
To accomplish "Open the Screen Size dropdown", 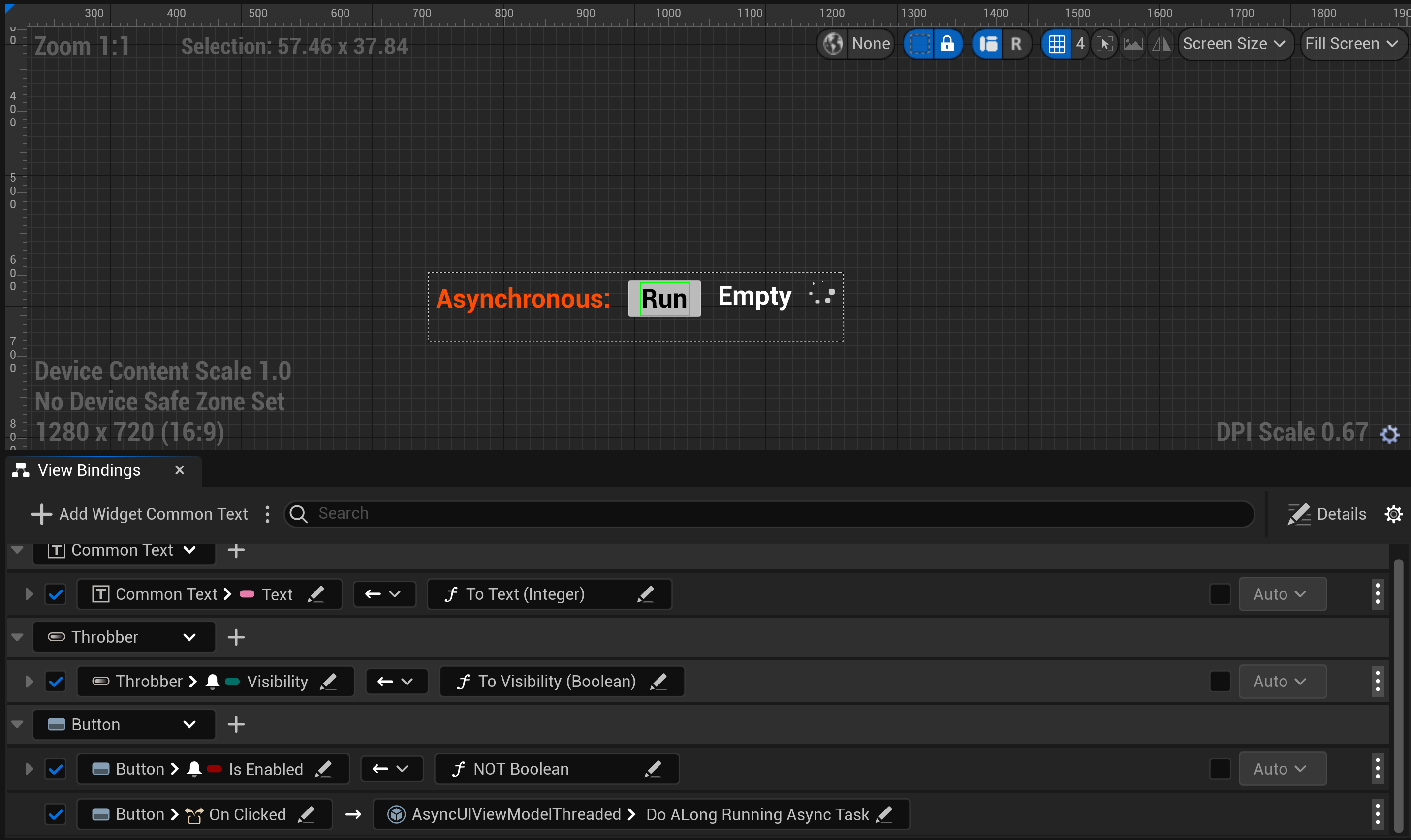I will pyautogui.click(x=1235, y=44).
